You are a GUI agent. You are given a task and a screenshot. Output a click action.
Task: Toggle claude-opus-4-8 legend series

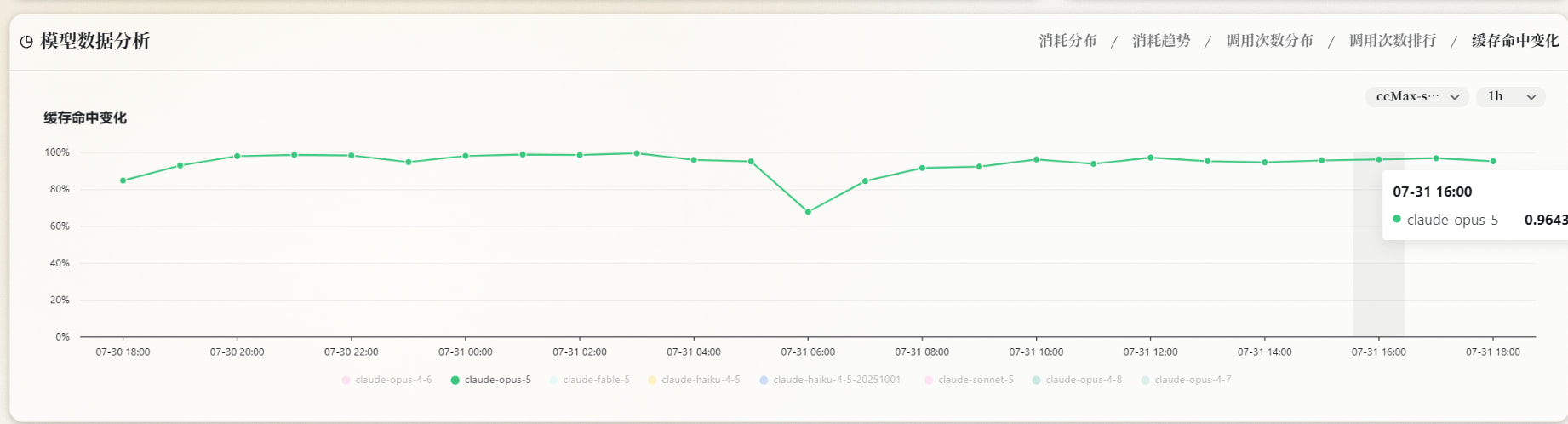[x=1077, y=380]
